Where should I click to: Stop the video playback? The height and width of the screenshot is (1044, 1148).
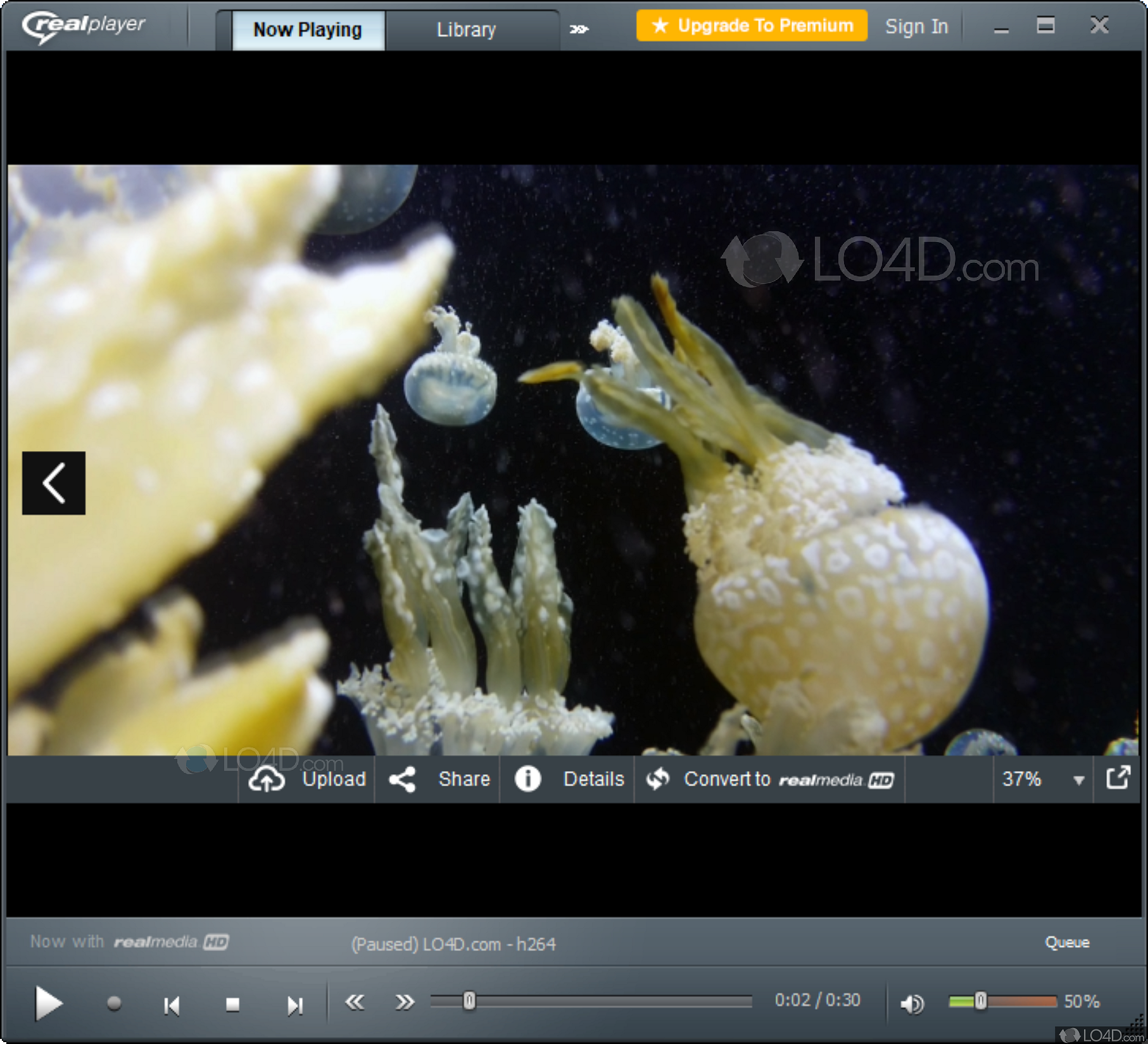pos(232,1005)
